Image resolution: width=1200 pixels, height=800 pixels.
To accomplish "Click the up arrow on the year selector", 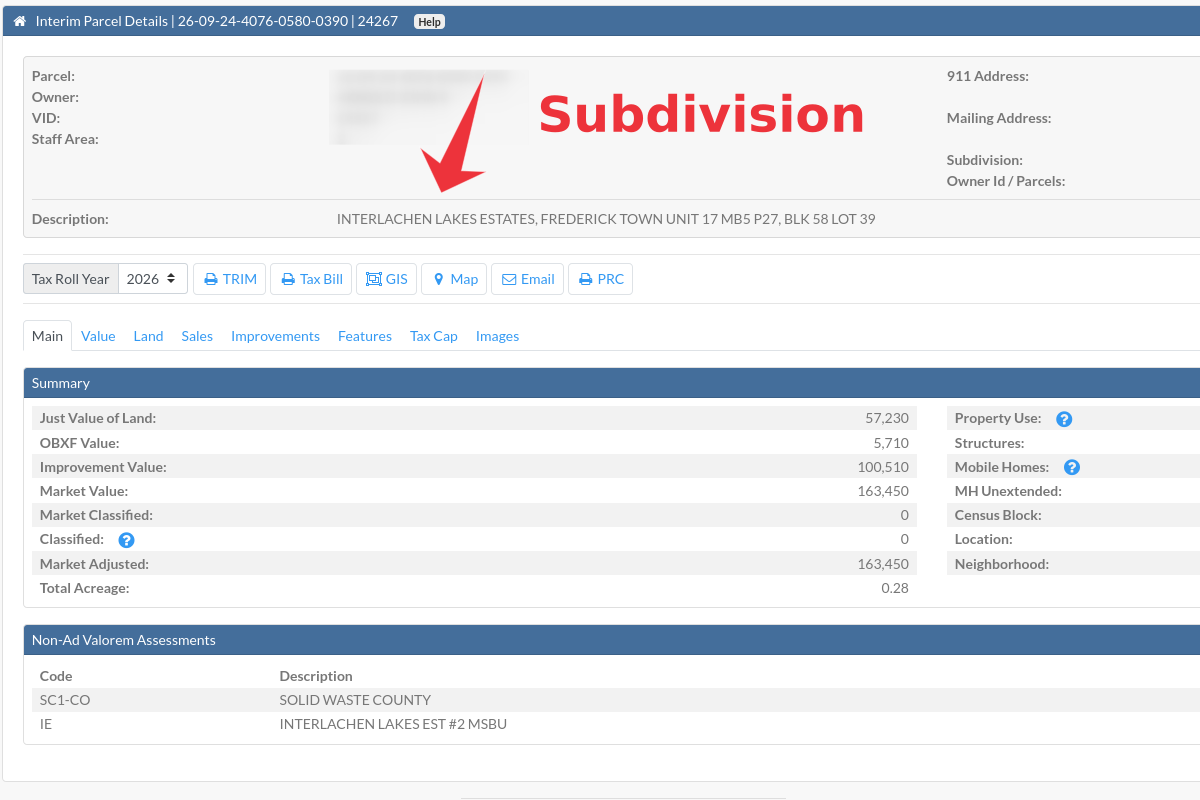I will (171, 276).
